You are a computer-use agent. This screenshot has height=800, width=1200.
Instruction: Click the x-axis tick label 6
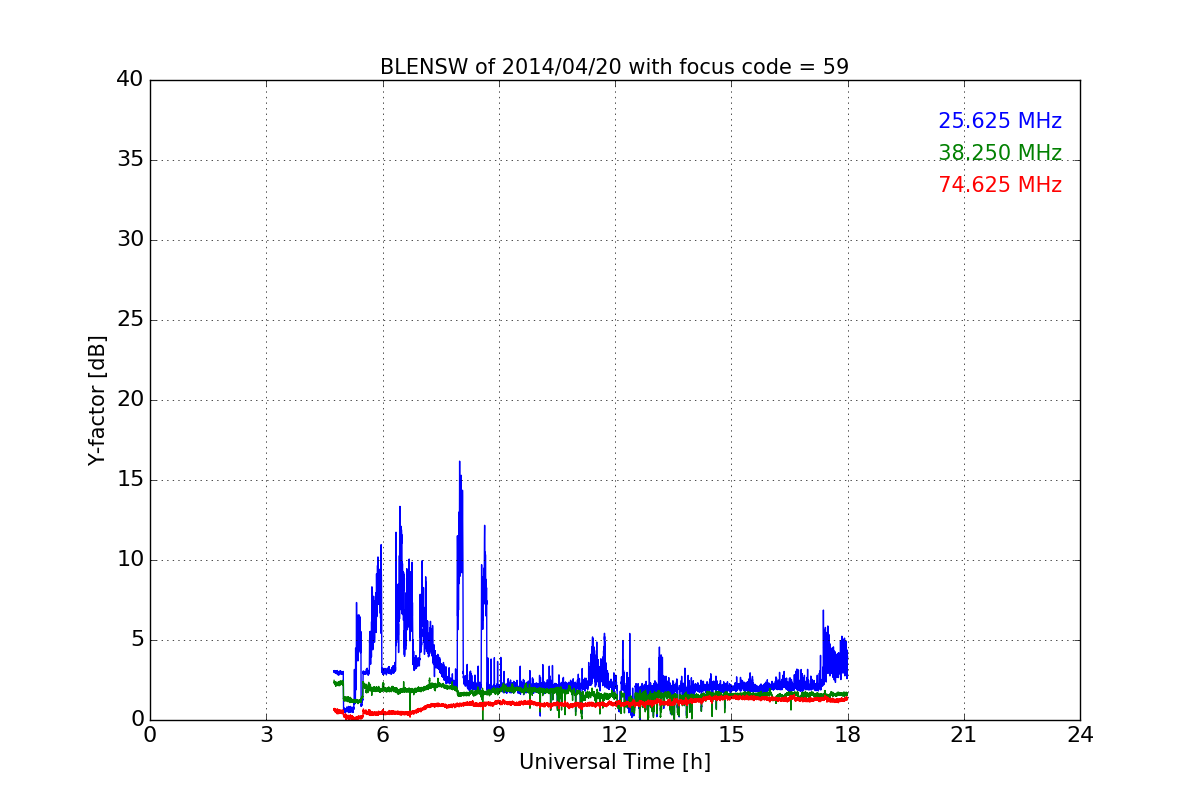point(382,735)
